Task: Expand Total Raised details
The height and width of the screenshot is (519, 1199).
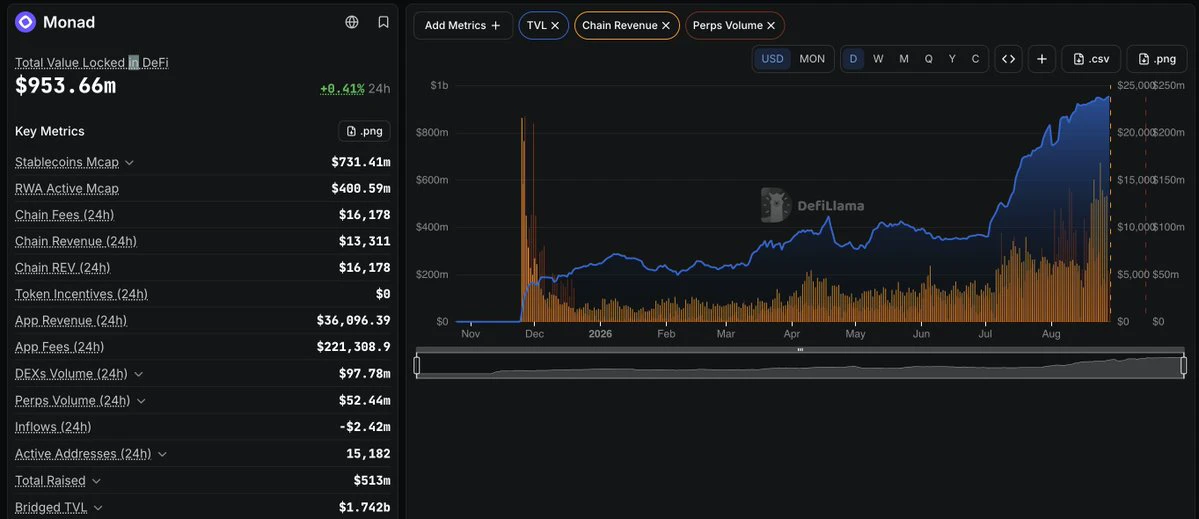Action: click(x=96, y=481)
